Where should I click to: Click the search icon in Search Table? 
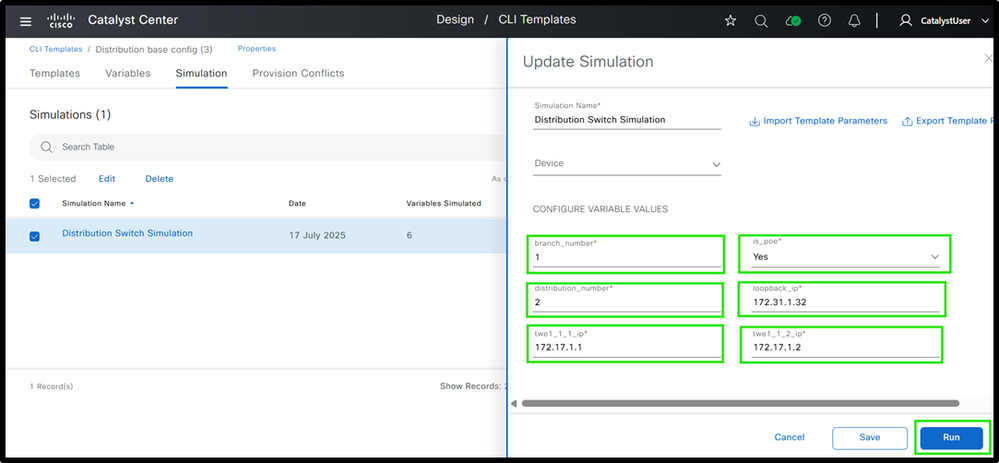click(46, 147)
